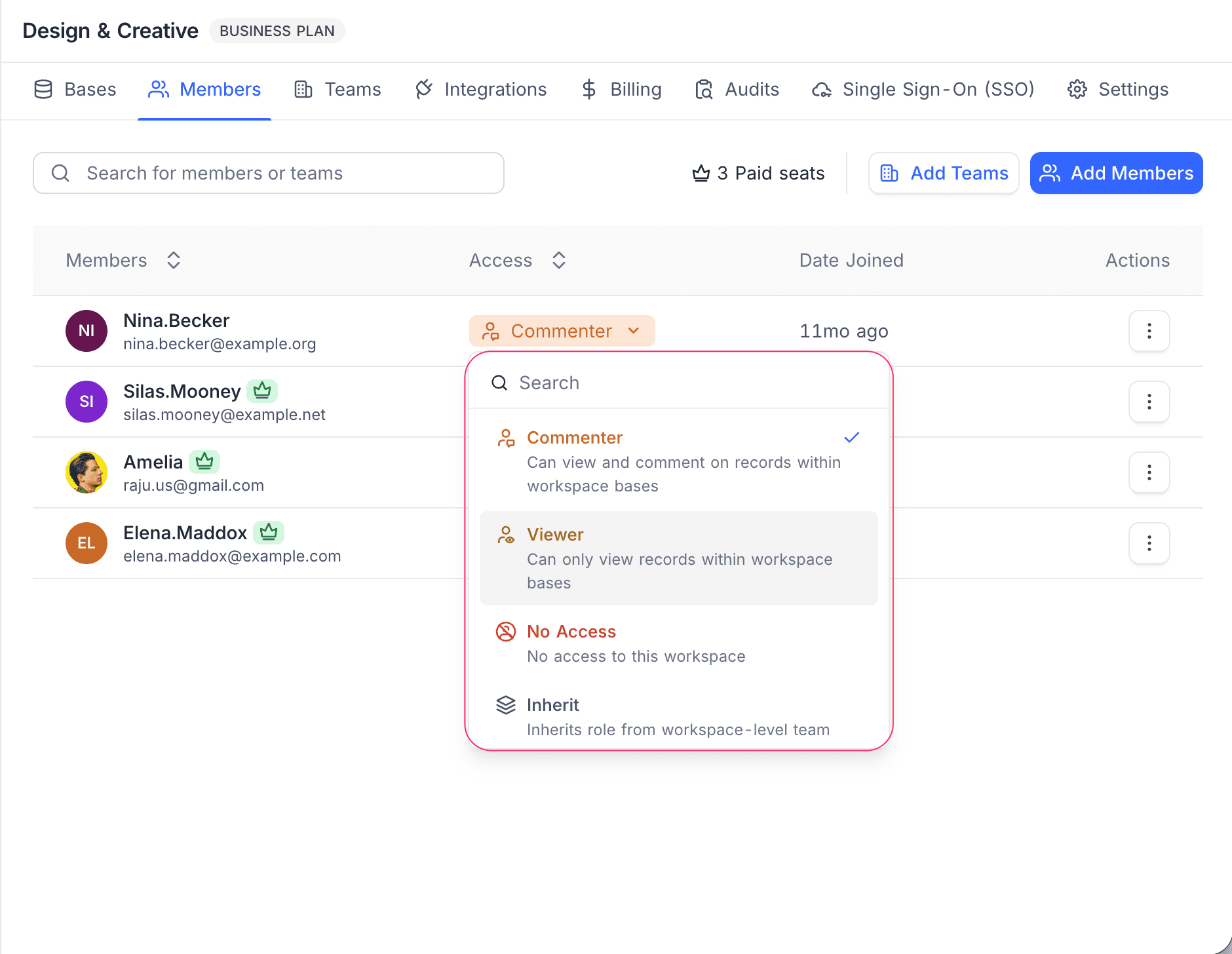
Task: Switch to the Billing tab
Action: coord(621,90)
